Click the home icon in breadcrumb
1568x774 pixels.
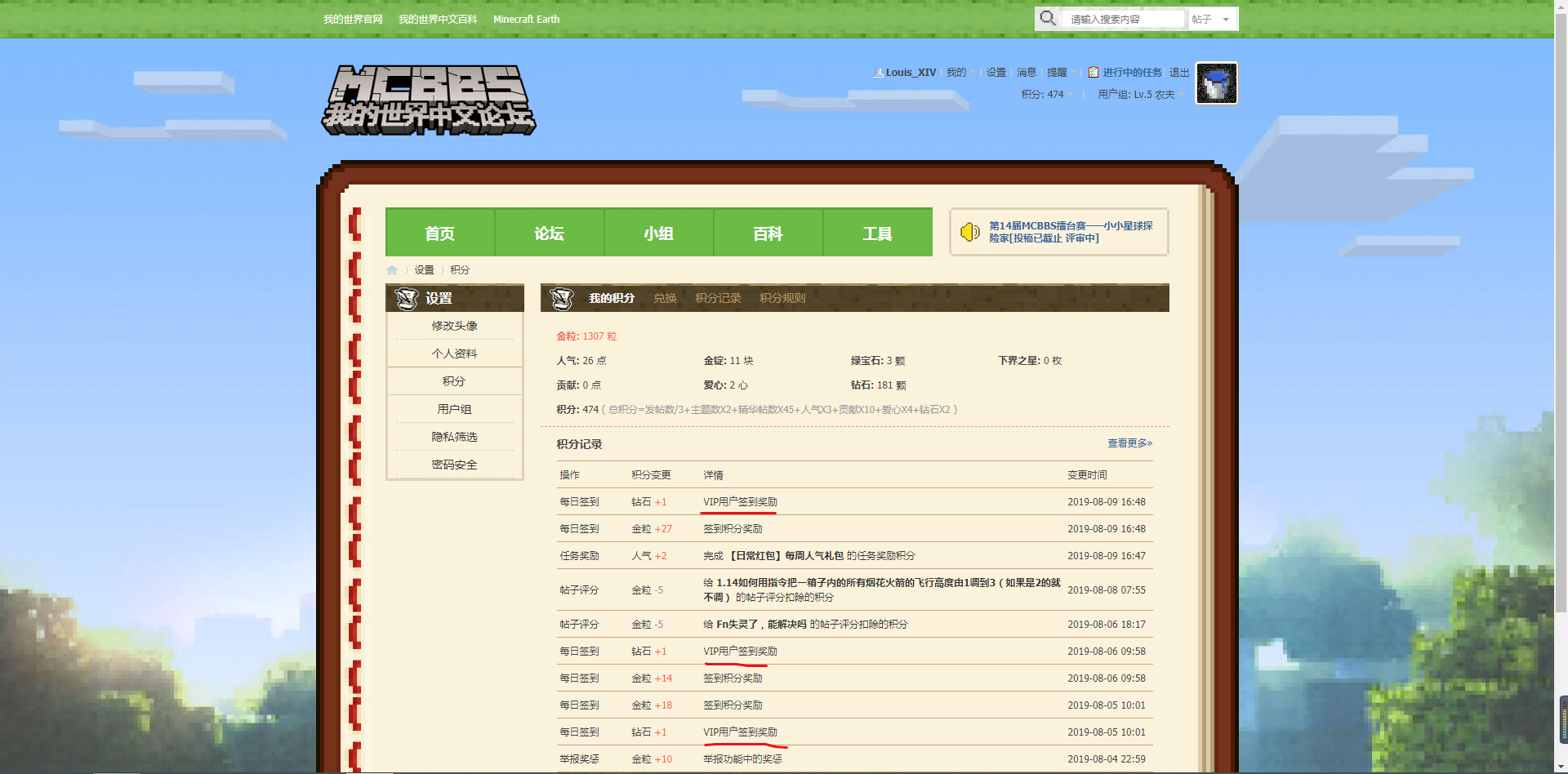point(392,270)
